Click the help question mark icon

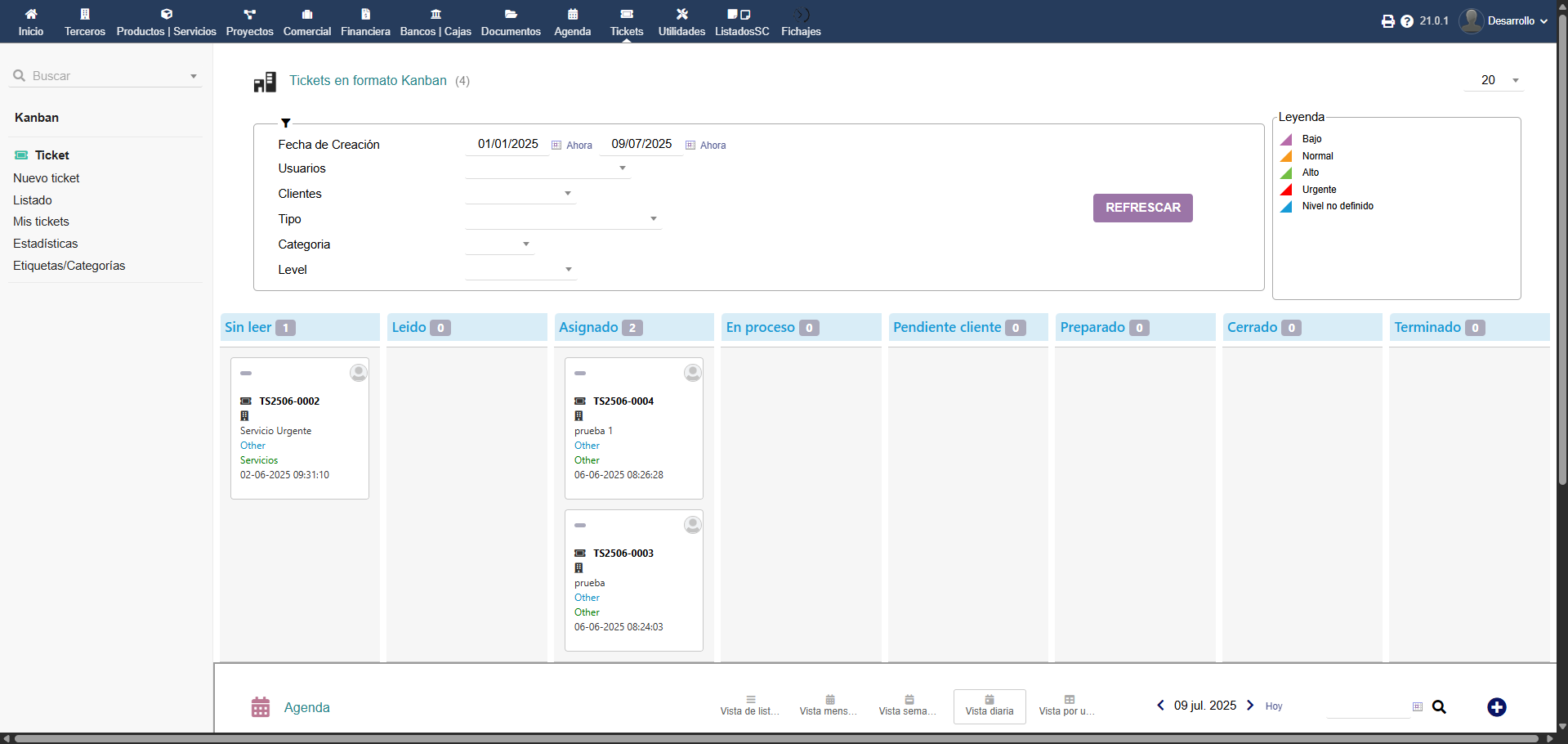1407,21
